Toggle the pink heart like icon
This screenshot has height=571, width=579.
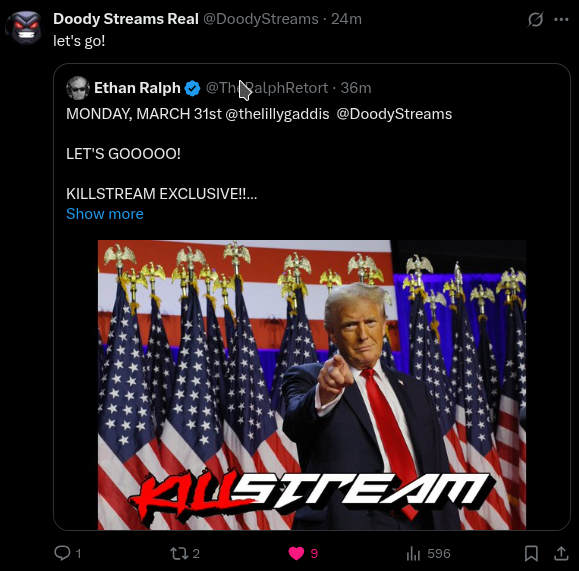pyautogui.click(x=296, y=553)
